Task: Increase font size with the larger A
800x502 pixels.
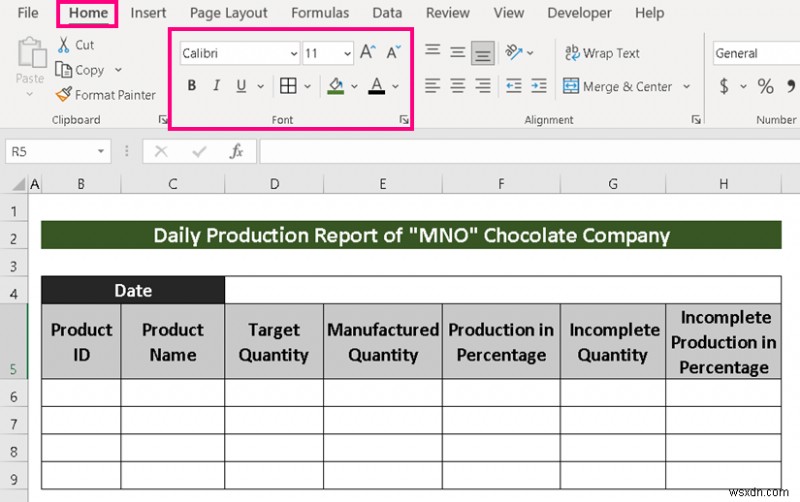Action: point(367,53)
